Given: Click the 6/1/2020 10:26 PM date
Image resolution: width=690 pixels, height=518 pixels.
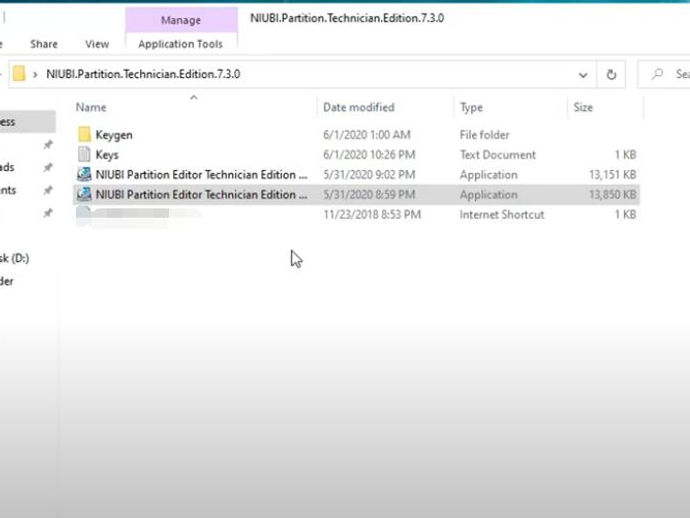Looking at the screenshot, I should click(369, 154).
